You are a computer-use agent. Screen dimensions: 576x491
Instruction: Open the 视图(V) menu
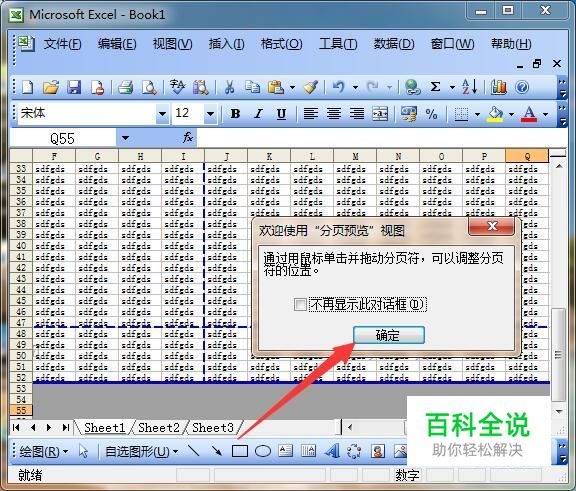click(x=172, y=44)
